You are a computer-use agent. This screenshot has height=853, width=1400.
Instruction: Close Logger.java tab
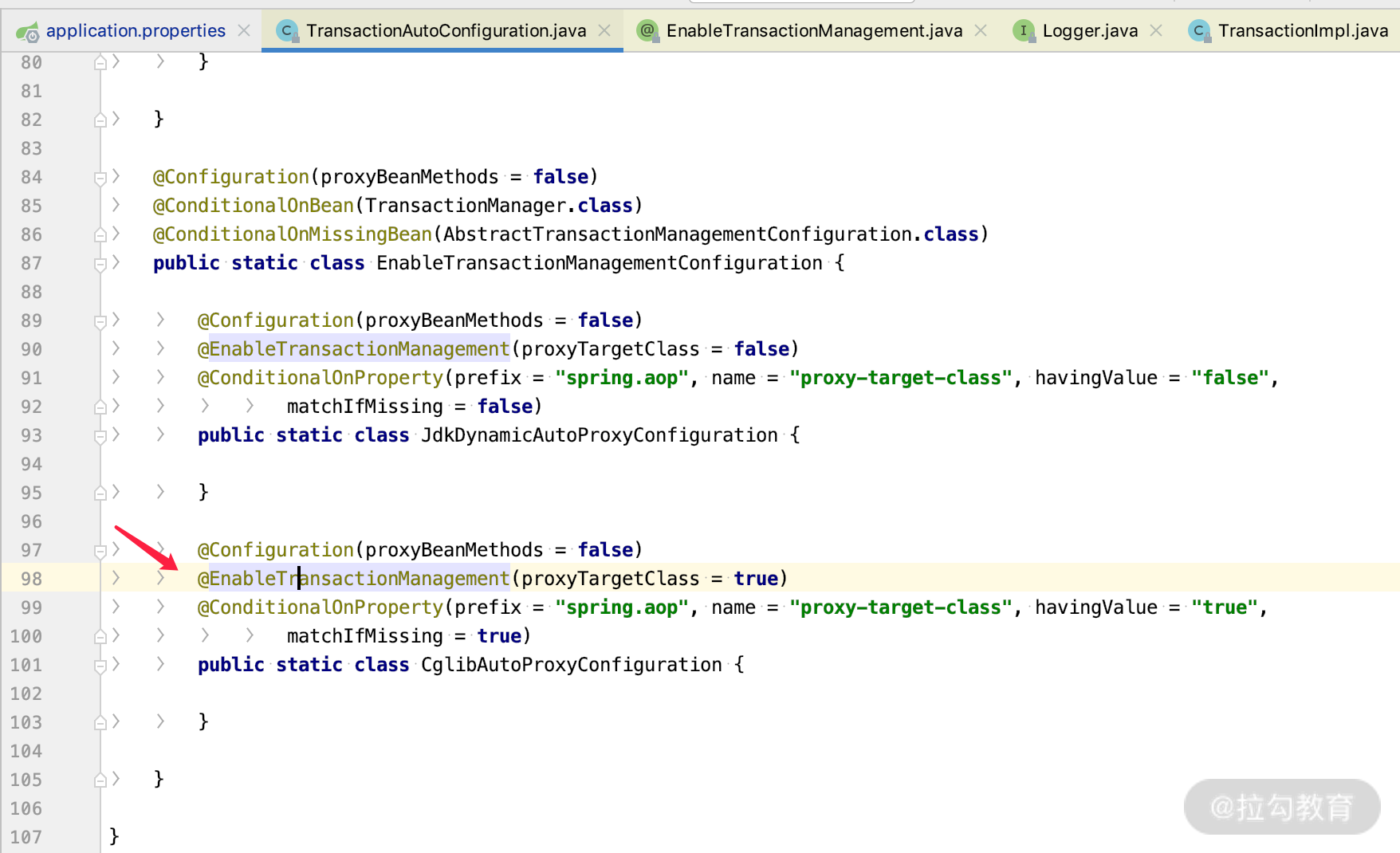(1156, 30)
